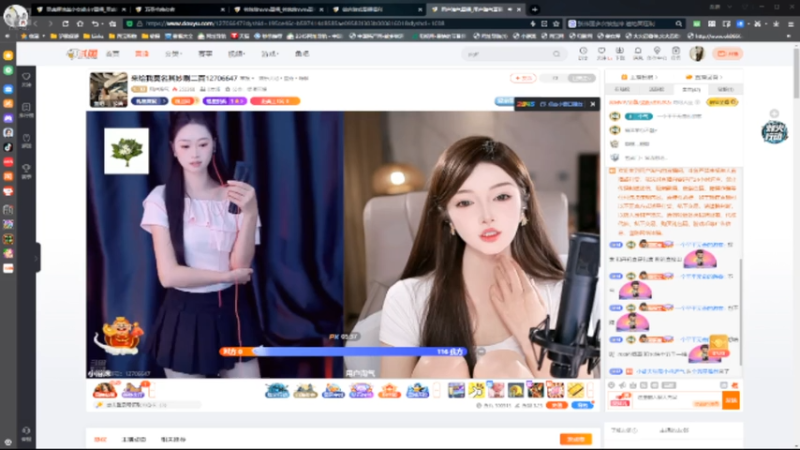Click the Douyu site search input field
Viewport: 800px width, 450px height.
point(508,54)
